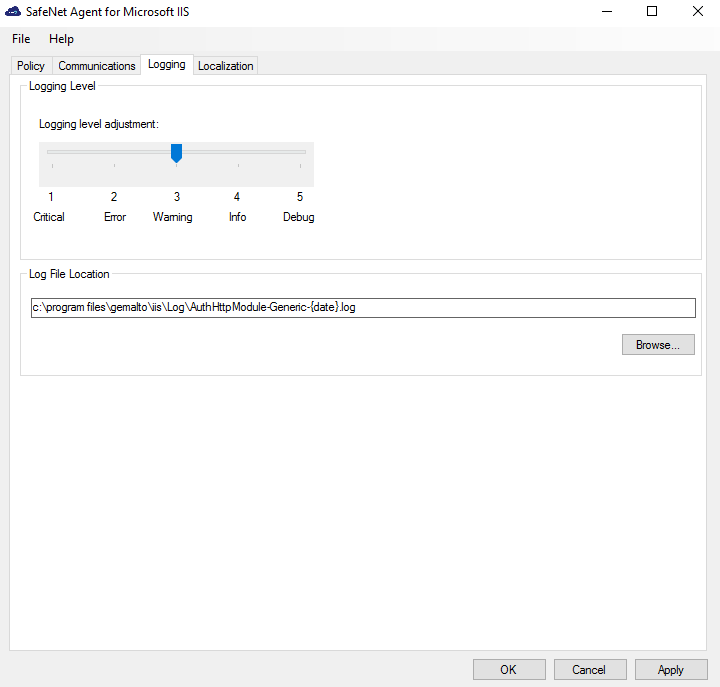Viewport: 720px width, 687px height.
Task: Click 'Logging level adjustment:' label
Action: tap(99, 124)
